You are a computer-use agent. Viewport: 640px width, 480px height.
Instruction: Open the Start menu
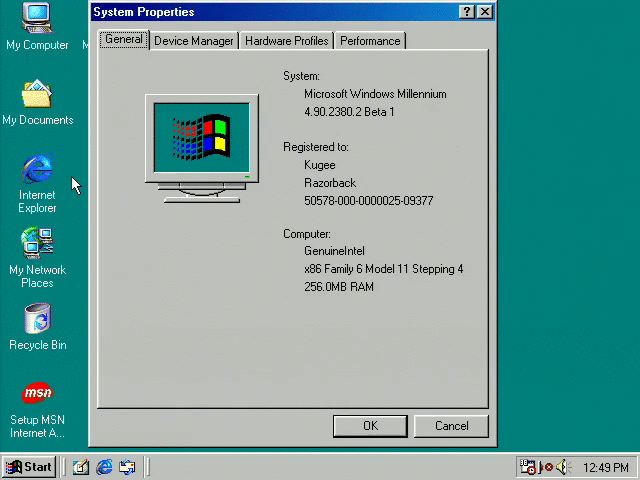tap(29, 467)
